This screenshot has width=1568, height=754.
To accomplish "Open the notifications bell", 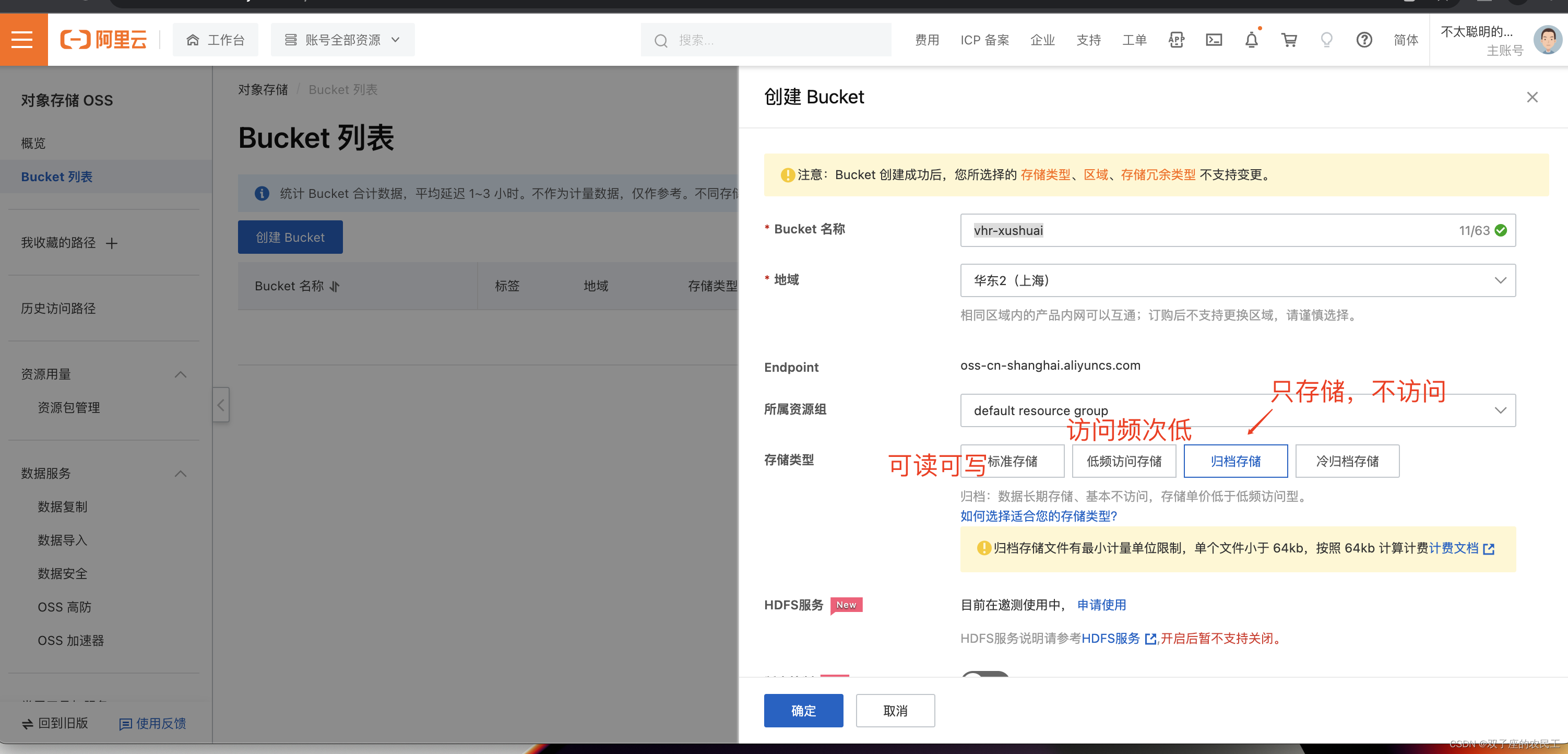I will (x=1252, y=39).
